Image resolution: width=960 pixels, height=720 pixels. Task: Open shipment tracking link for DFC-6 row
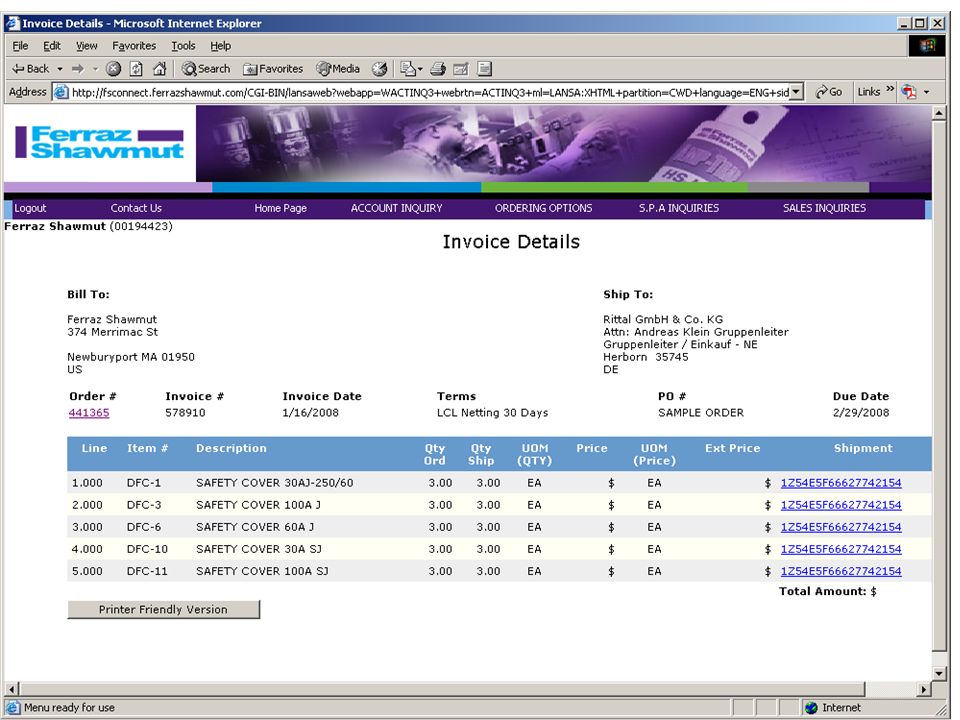841,527
